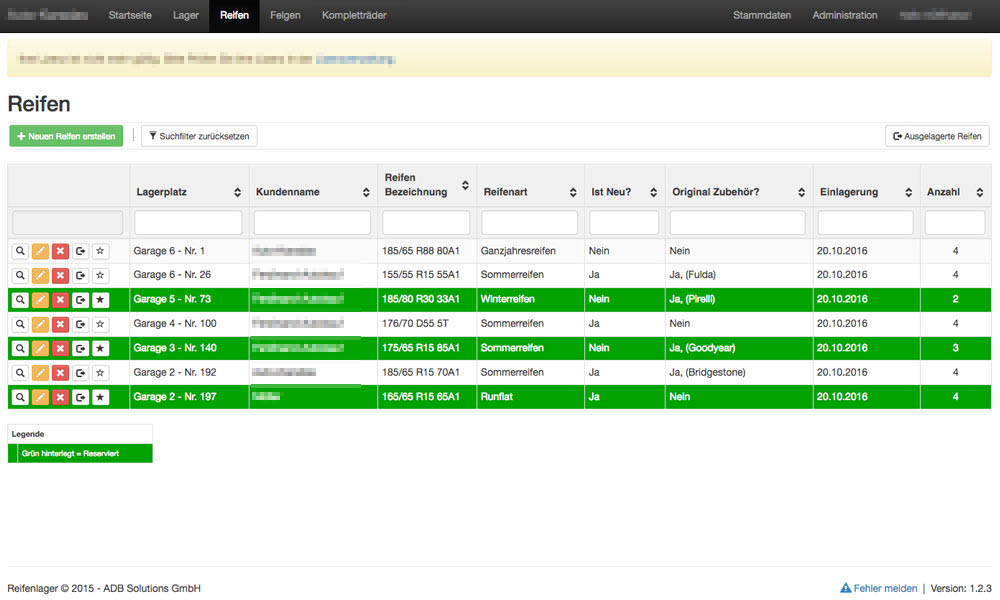Click red delete icon for Garage 5 - Nr. 73
Viewport: 1000px width, 600px height.
(60, 300)
